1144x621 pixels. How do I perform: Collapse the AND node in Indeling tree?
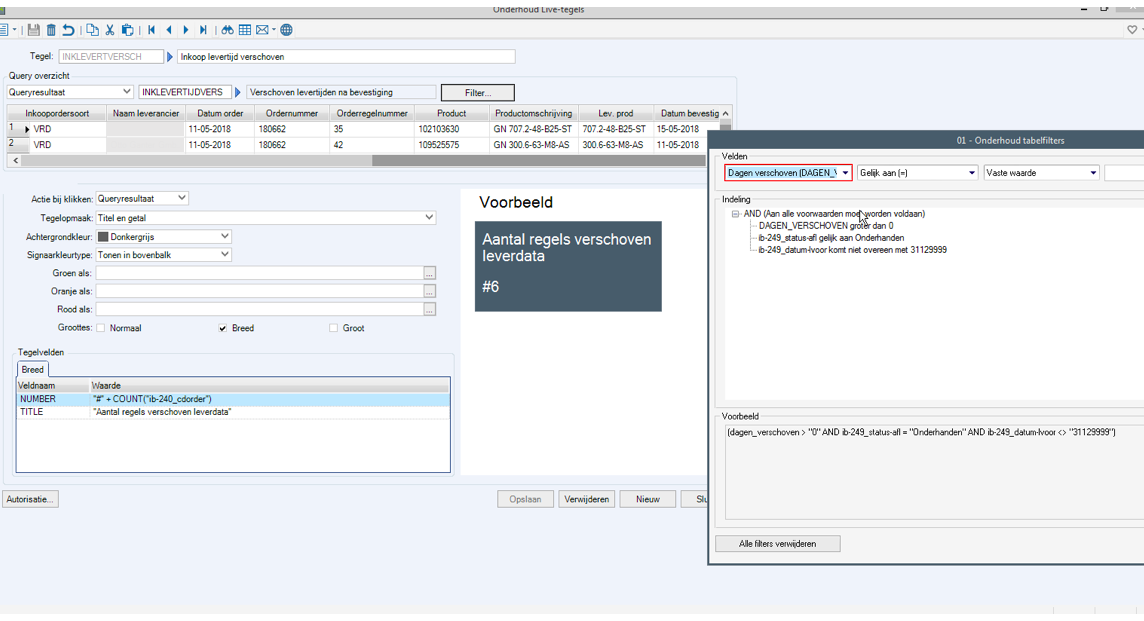click(735, 214)
